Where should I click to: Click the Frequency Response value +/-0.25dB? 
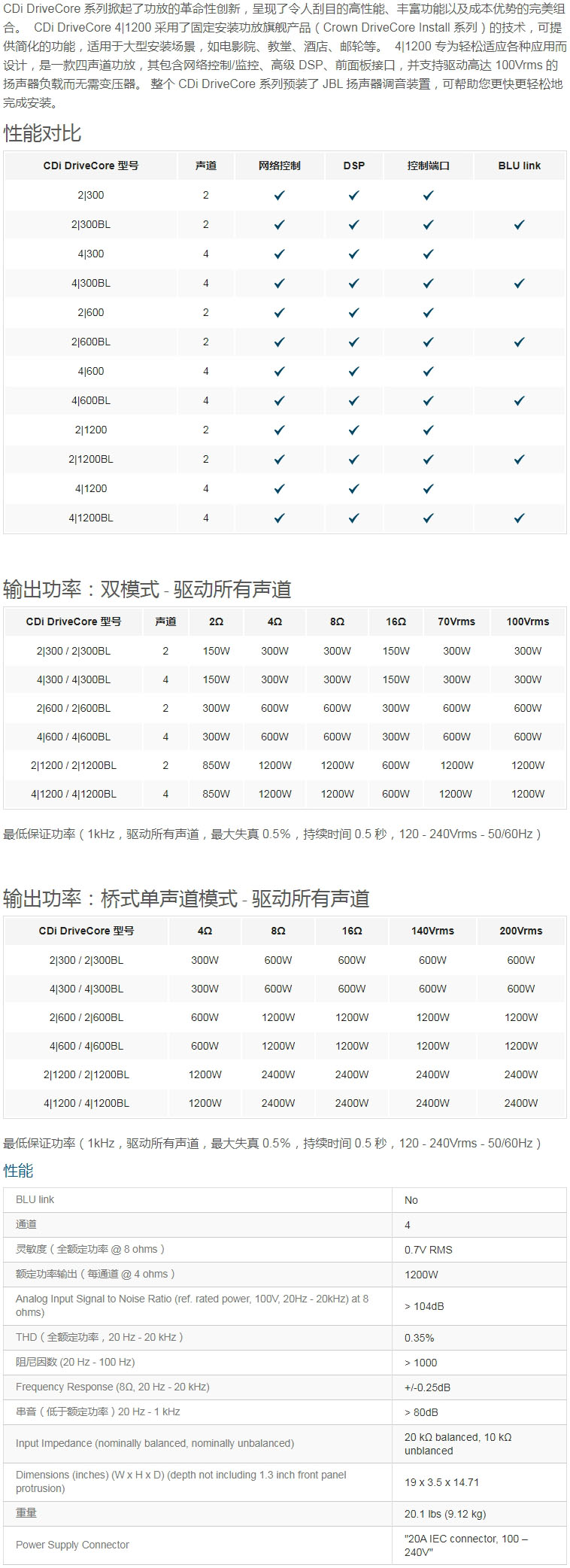(427, 1387)
